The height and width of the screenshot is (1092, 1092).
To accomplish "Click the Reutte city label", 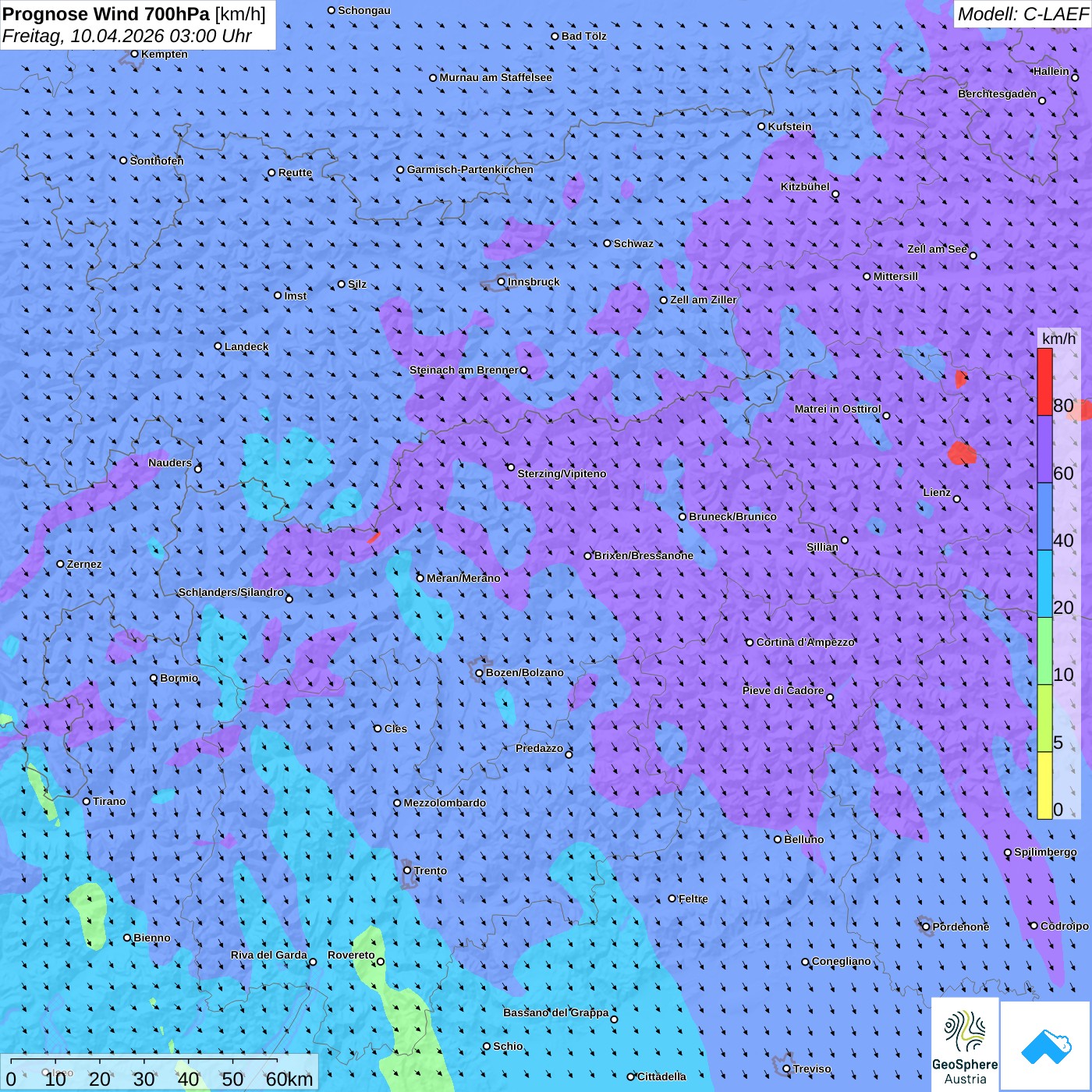I will tap(295, 172).
